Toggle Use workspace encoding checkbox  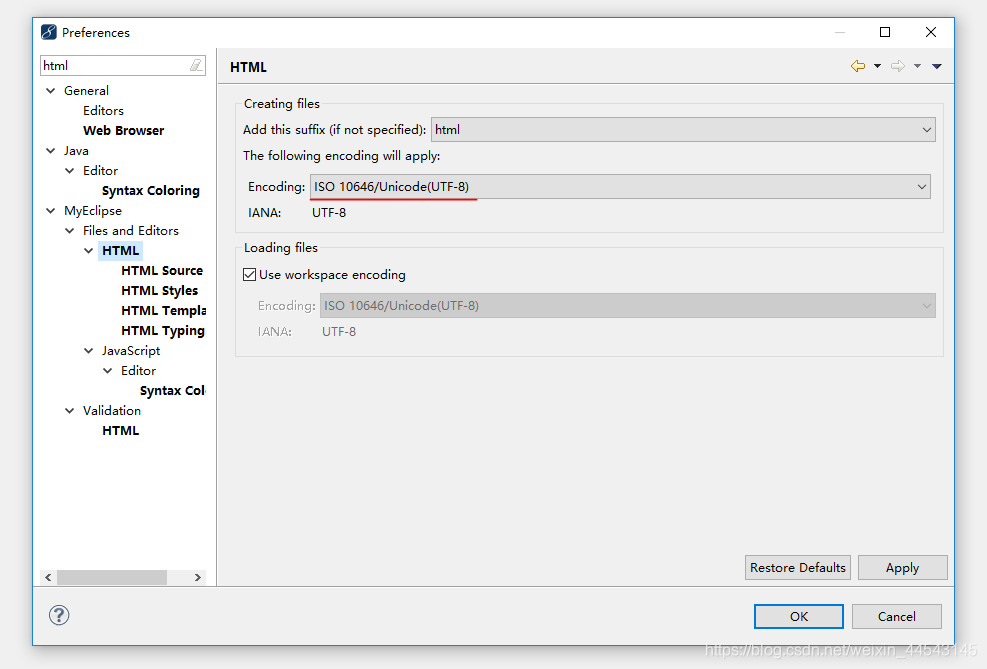point(249,274)
